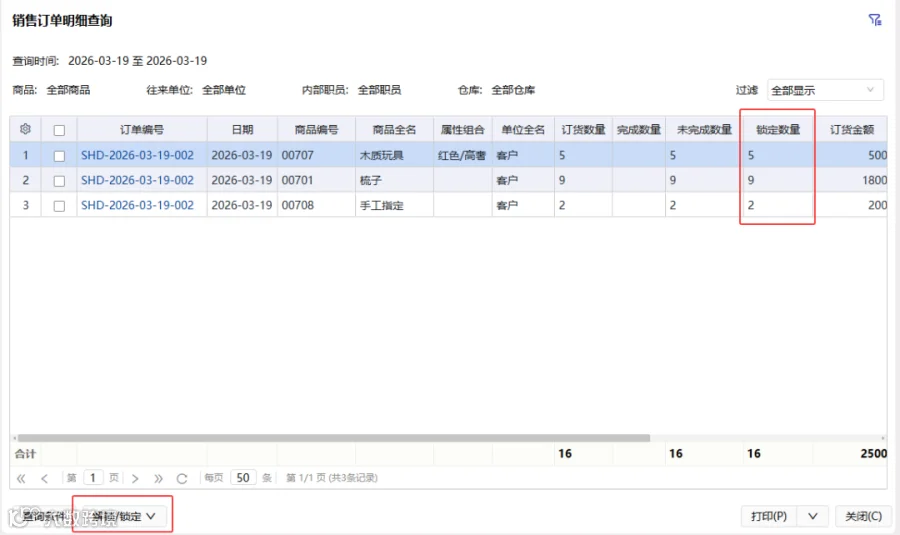
Task: Check the row 2 梳子 checkbox
Action: point(59,181)
